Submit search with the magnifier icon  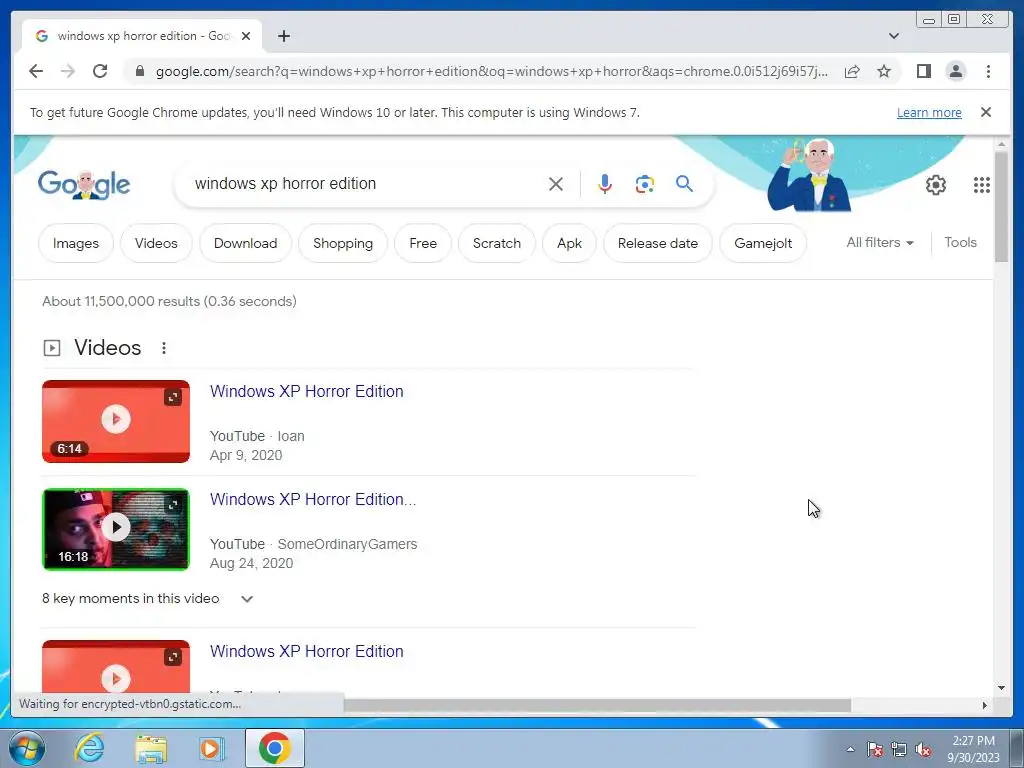pos(684,184)
